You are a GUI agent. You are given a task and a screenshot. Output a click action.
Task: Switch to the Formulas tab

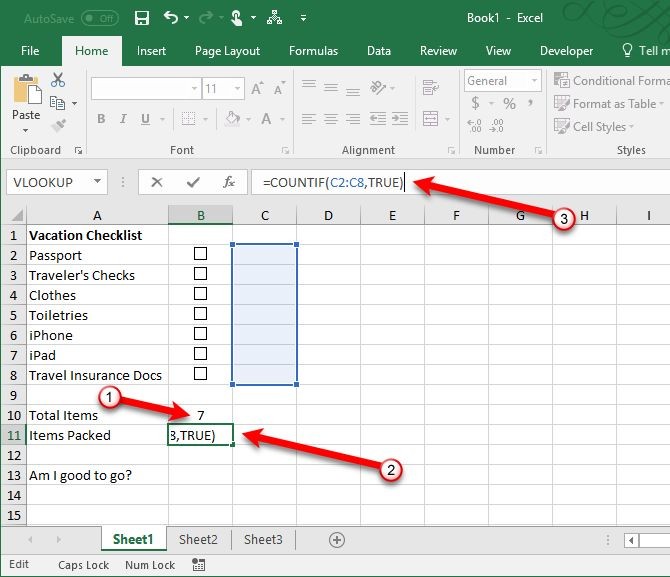(313, 51)
